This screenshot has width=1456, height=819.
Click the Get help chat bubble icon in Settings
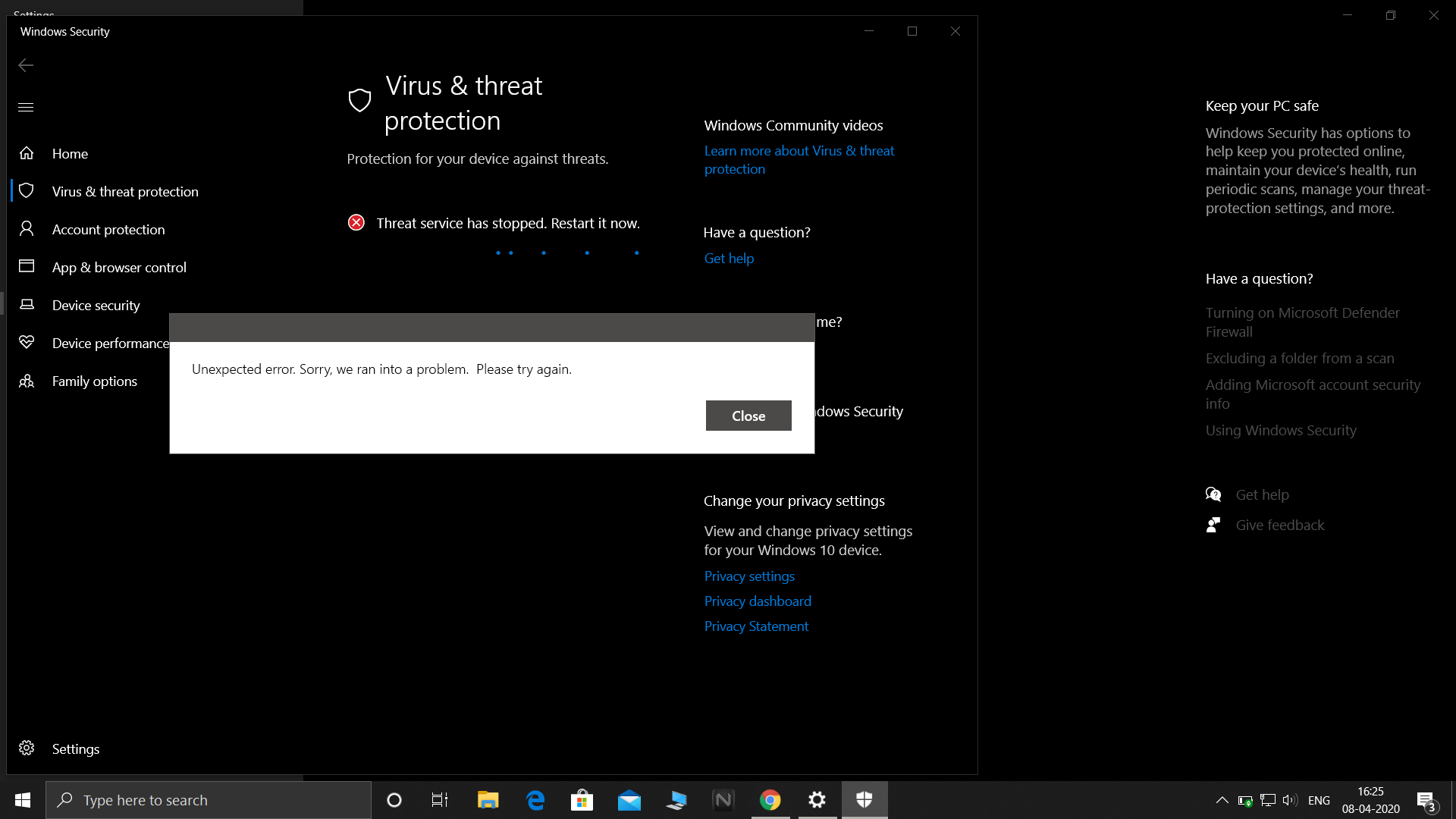click(x=1213, y=494)
